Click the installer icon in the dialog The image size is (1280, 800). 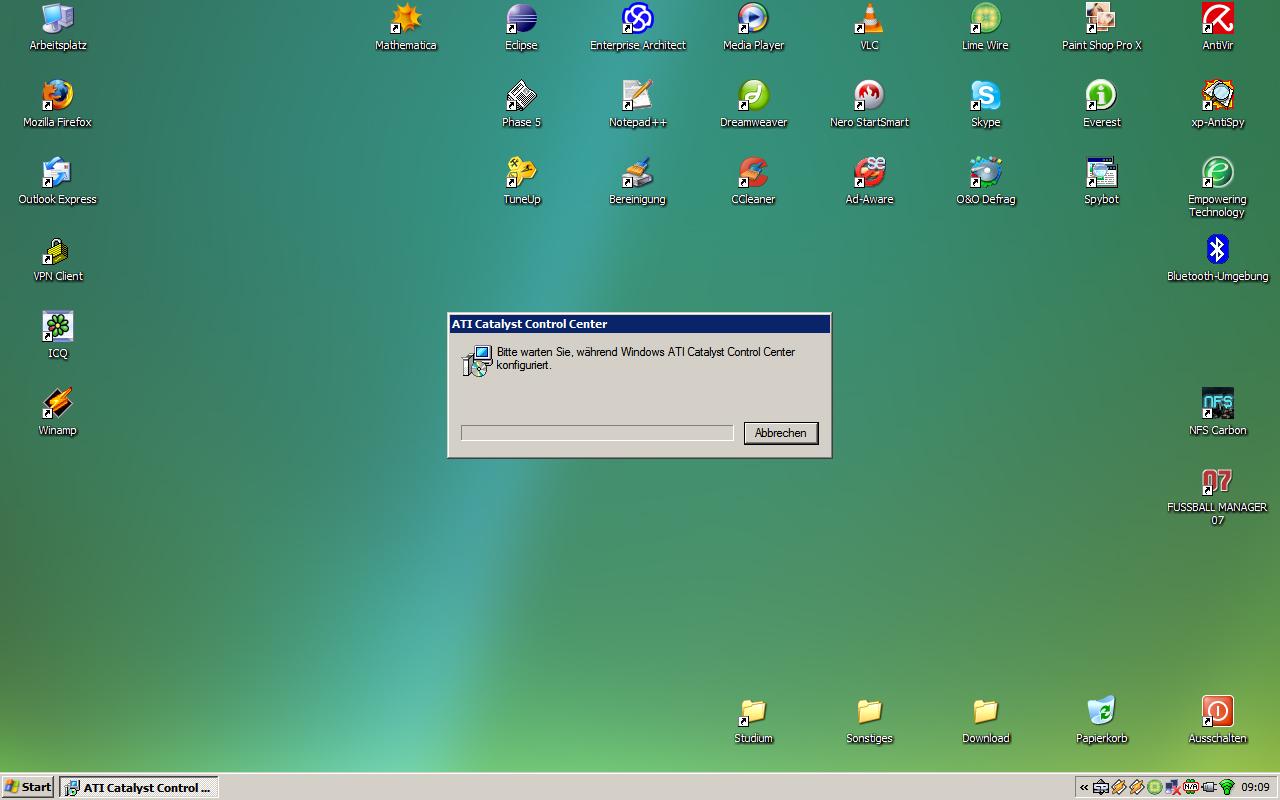pos(477,360)
